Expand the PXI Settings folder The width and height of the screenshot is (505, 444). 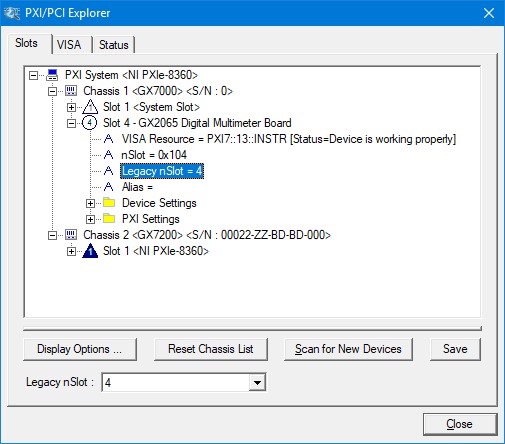click(90, 219)
